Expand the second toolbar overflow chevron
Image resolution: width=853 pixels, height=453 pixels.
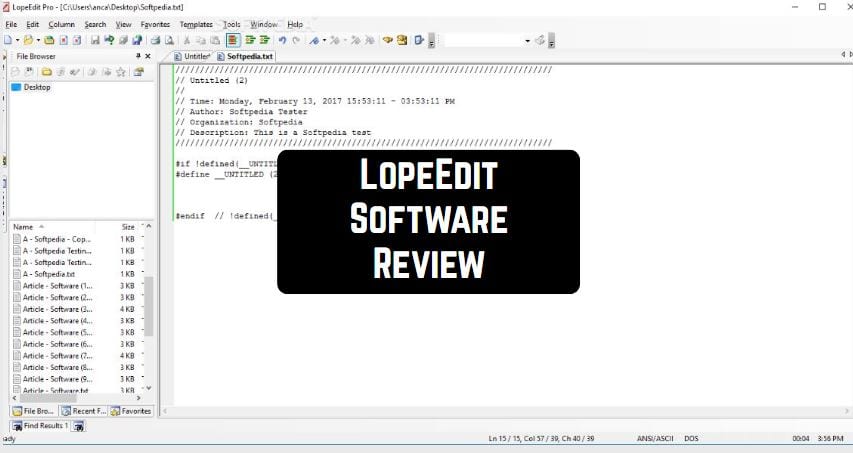click(551, 41)
